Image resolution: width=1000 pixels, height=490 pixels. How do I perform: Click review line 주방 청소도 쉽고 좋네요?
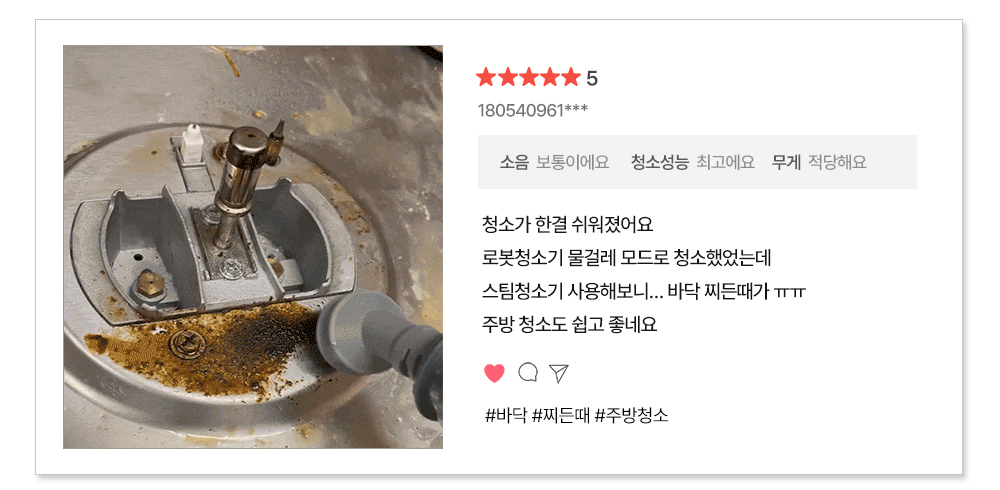570,324
